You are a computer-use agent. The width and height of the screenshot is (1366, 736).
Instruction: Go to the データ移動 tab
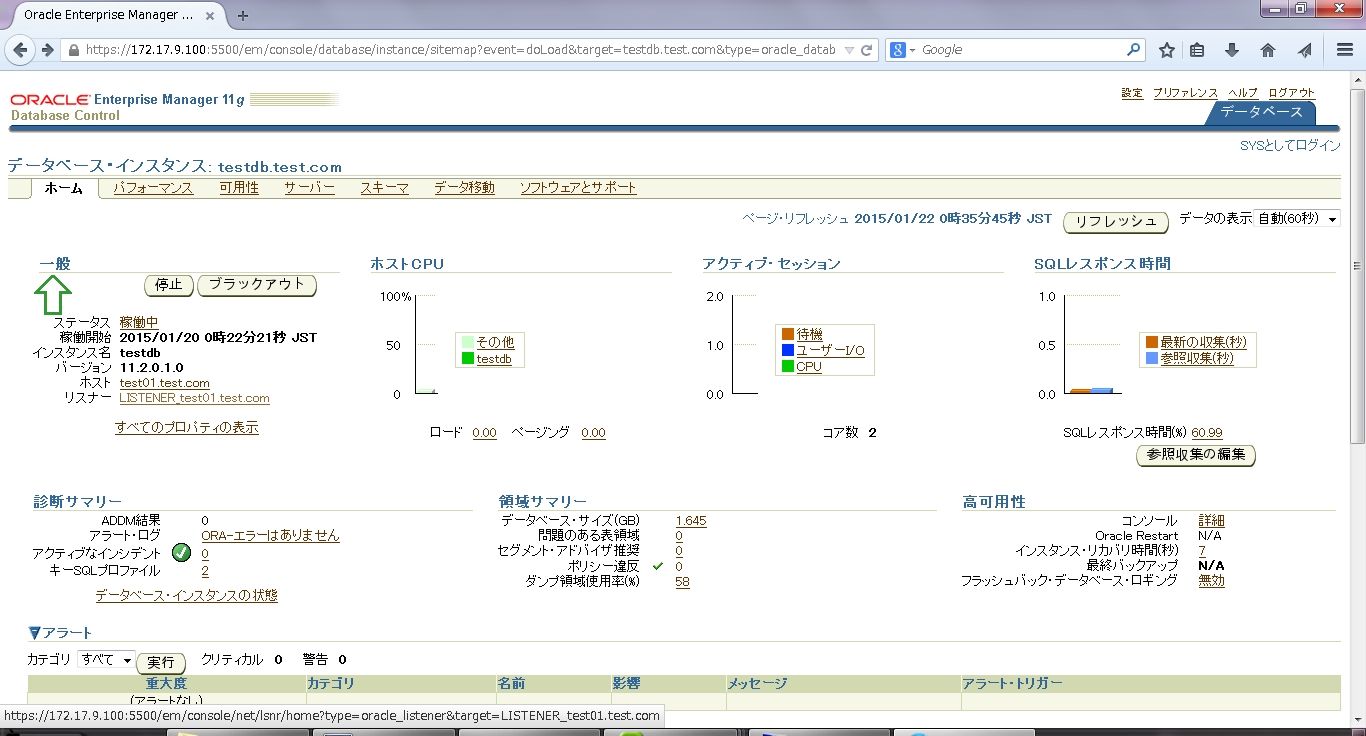coord(464,188)
